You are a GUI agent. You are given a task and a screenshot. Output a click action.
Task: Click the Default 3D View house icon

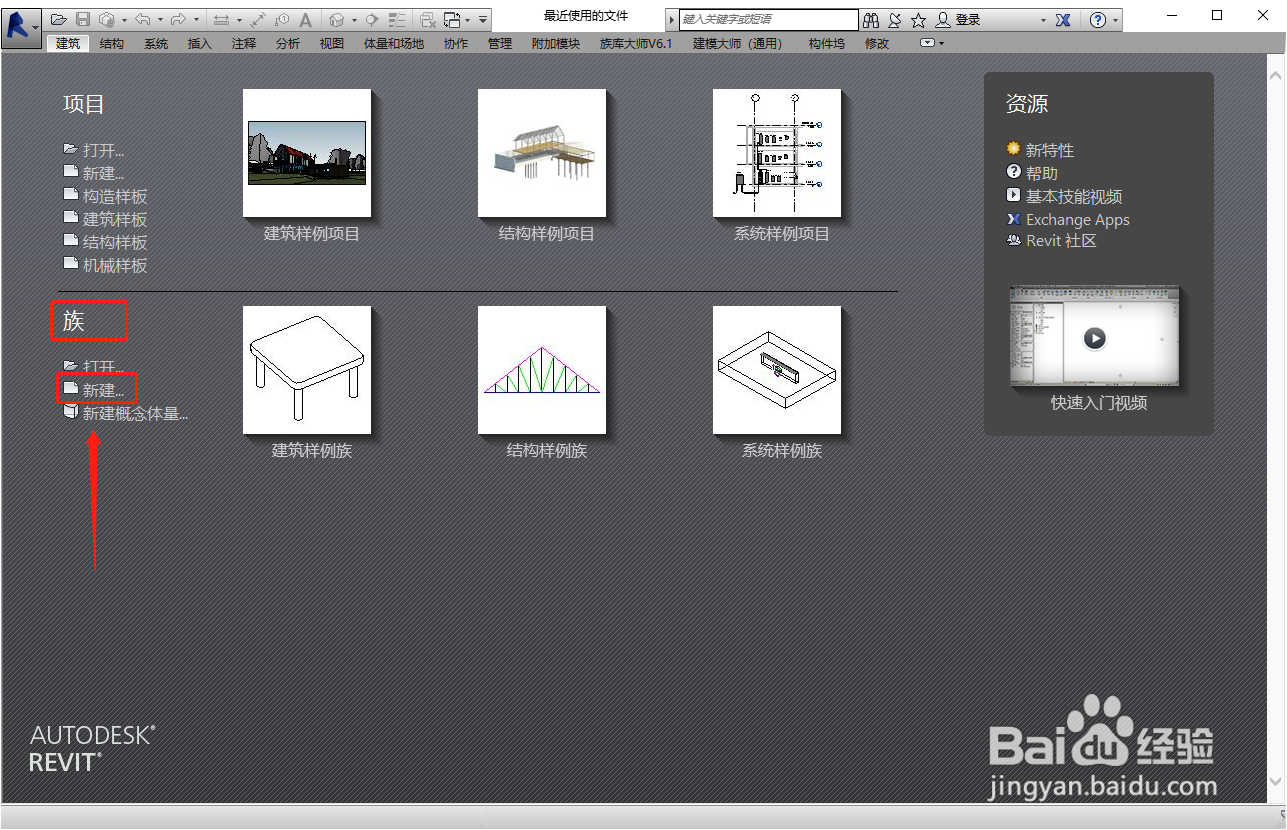tap(337, 20)
